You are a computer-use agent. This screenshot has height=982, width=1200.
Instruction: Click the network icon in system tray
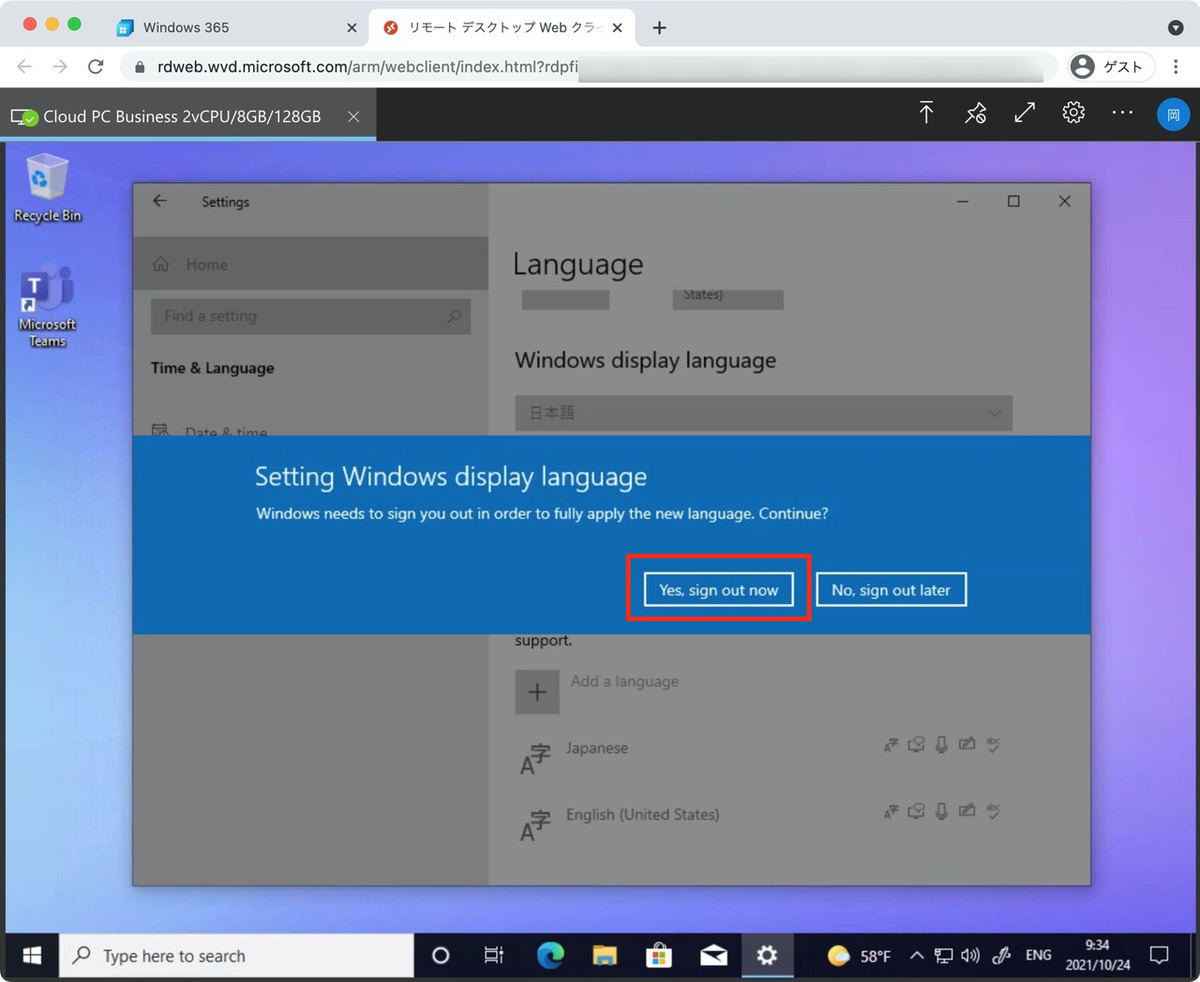[x=943, y=956]
